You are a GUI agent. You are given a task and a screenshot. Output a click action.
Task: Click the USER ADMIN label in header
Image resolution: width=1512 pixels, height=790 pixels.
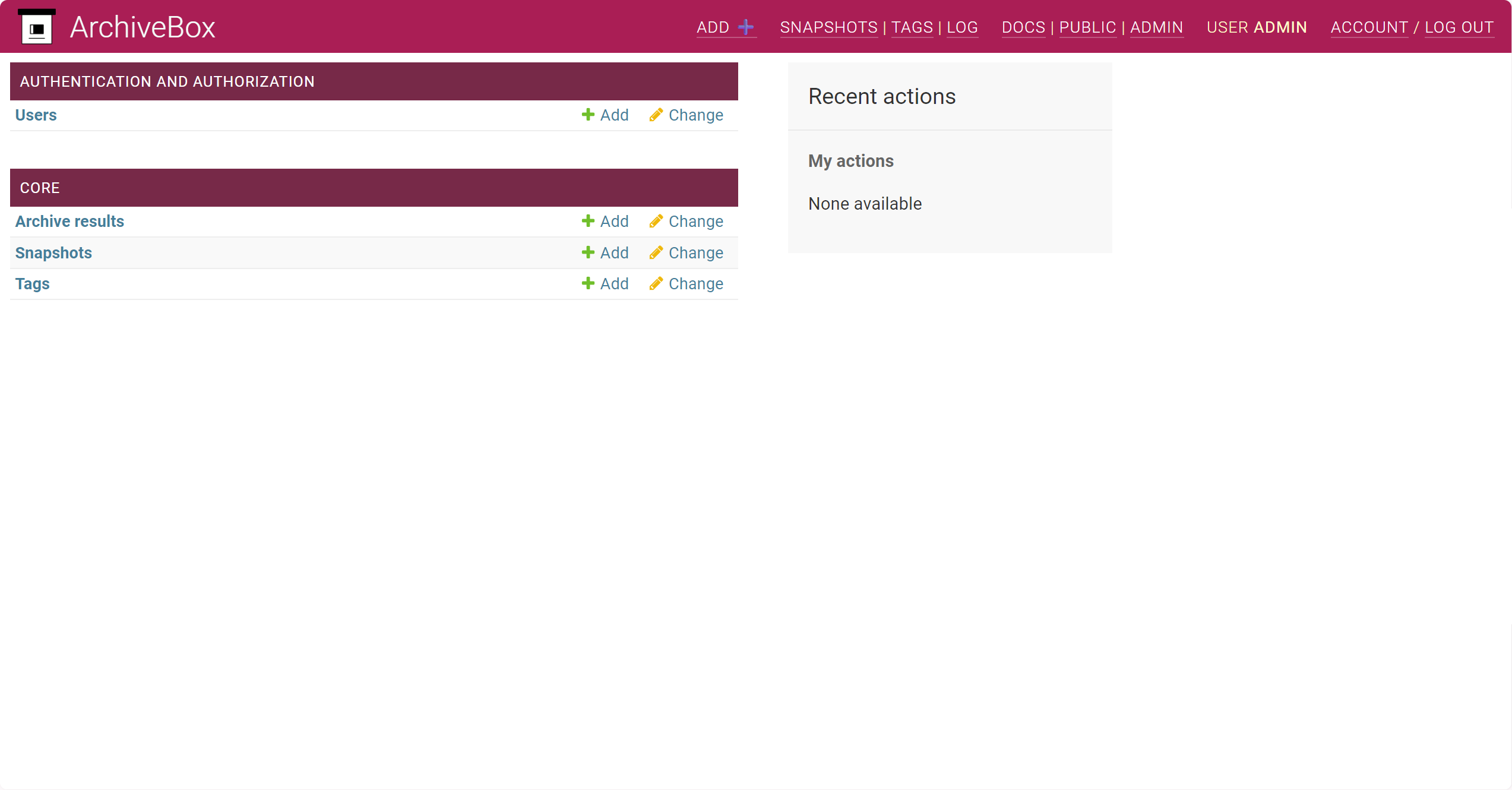1257,27
